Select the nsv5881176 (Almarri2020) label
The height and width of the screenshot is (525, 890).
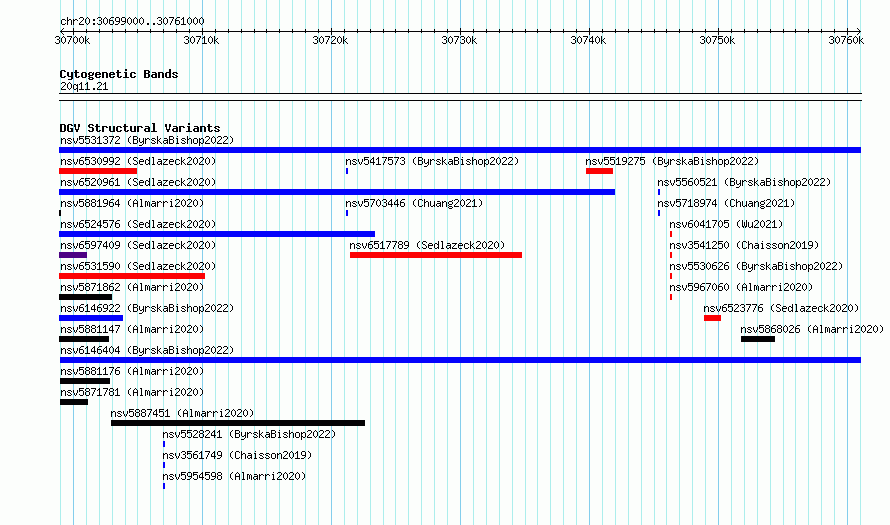132,371
